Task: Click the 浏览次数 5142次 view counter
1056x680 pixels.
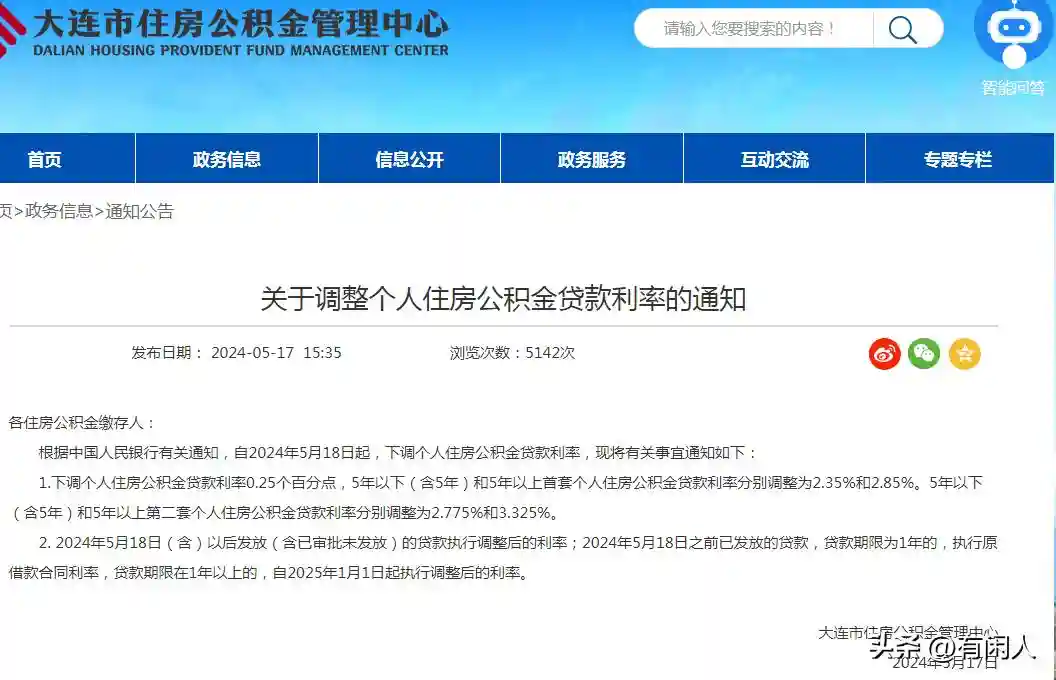Action: point(512,353)
